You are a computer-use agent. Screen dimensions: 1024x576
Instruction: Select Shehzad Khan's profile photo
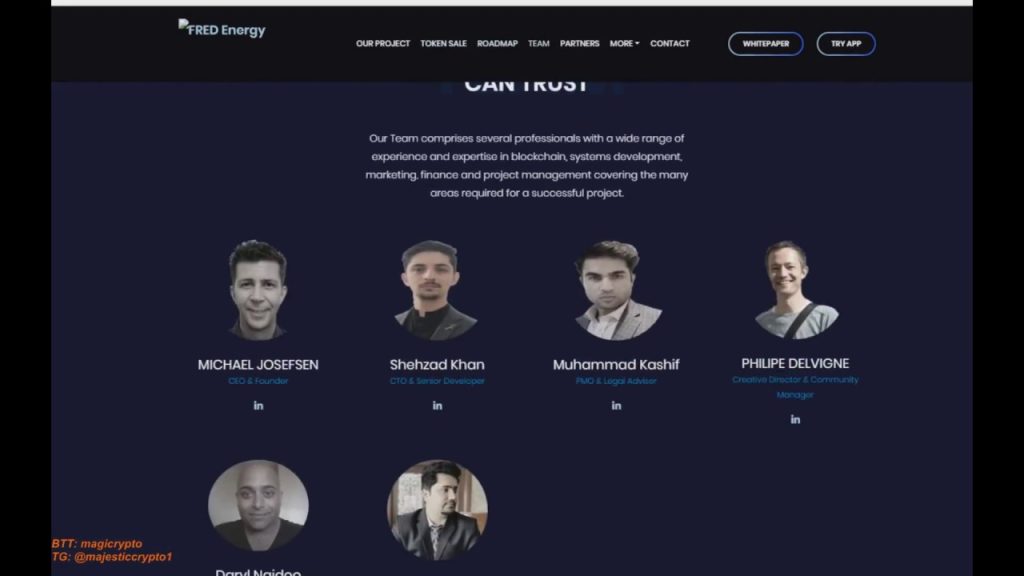click(438, 290)
